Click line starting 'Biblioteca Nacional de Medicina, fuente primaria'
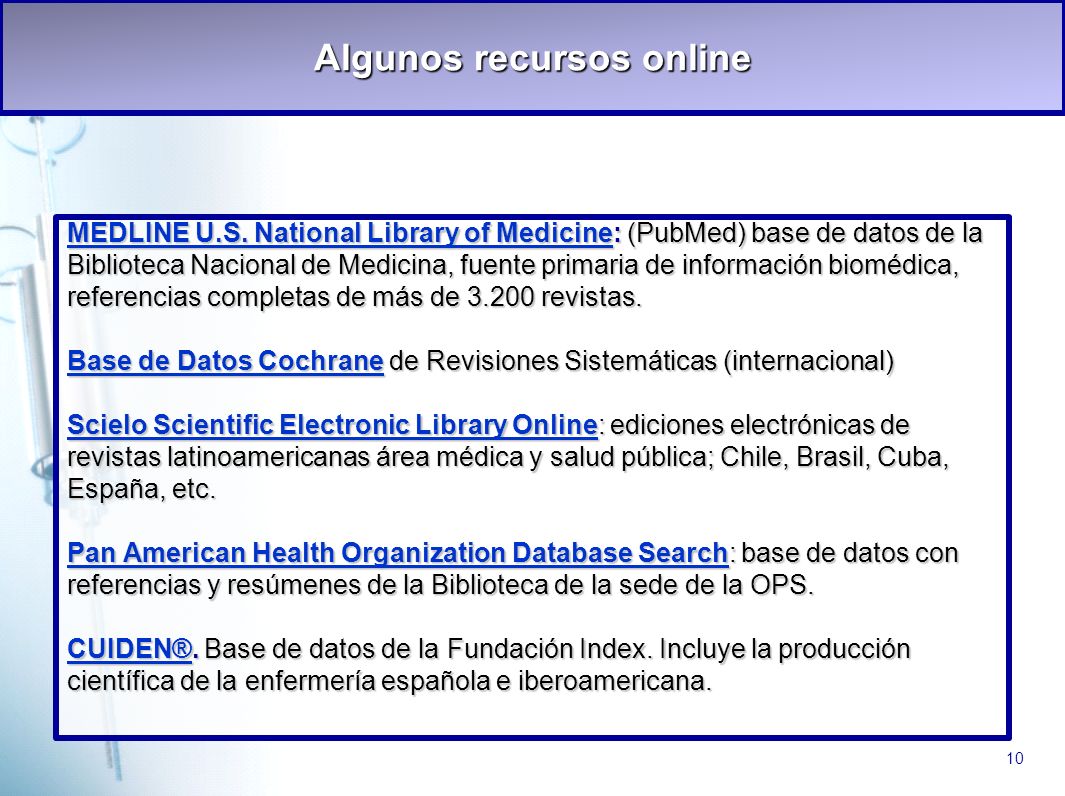 513,265
